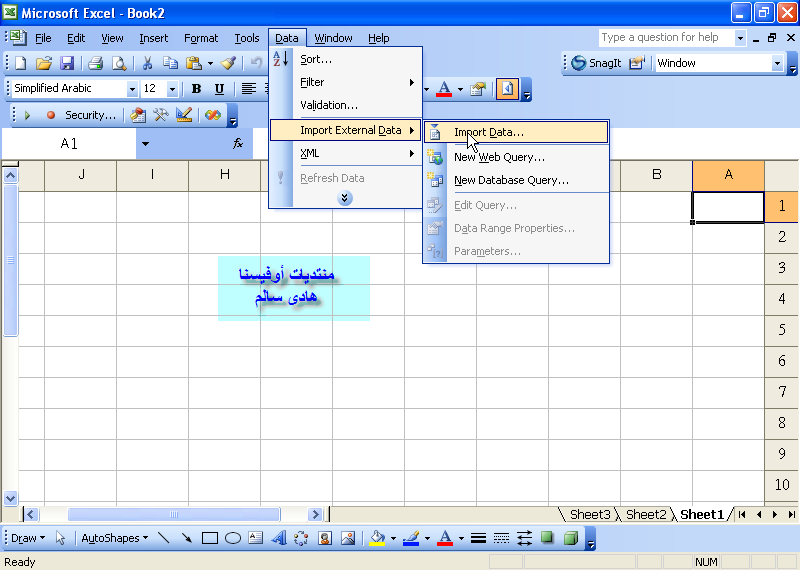Image resolution: width=800 pixels, height=570 pixels.
Task: Select column A header
Action: point(728,175)
